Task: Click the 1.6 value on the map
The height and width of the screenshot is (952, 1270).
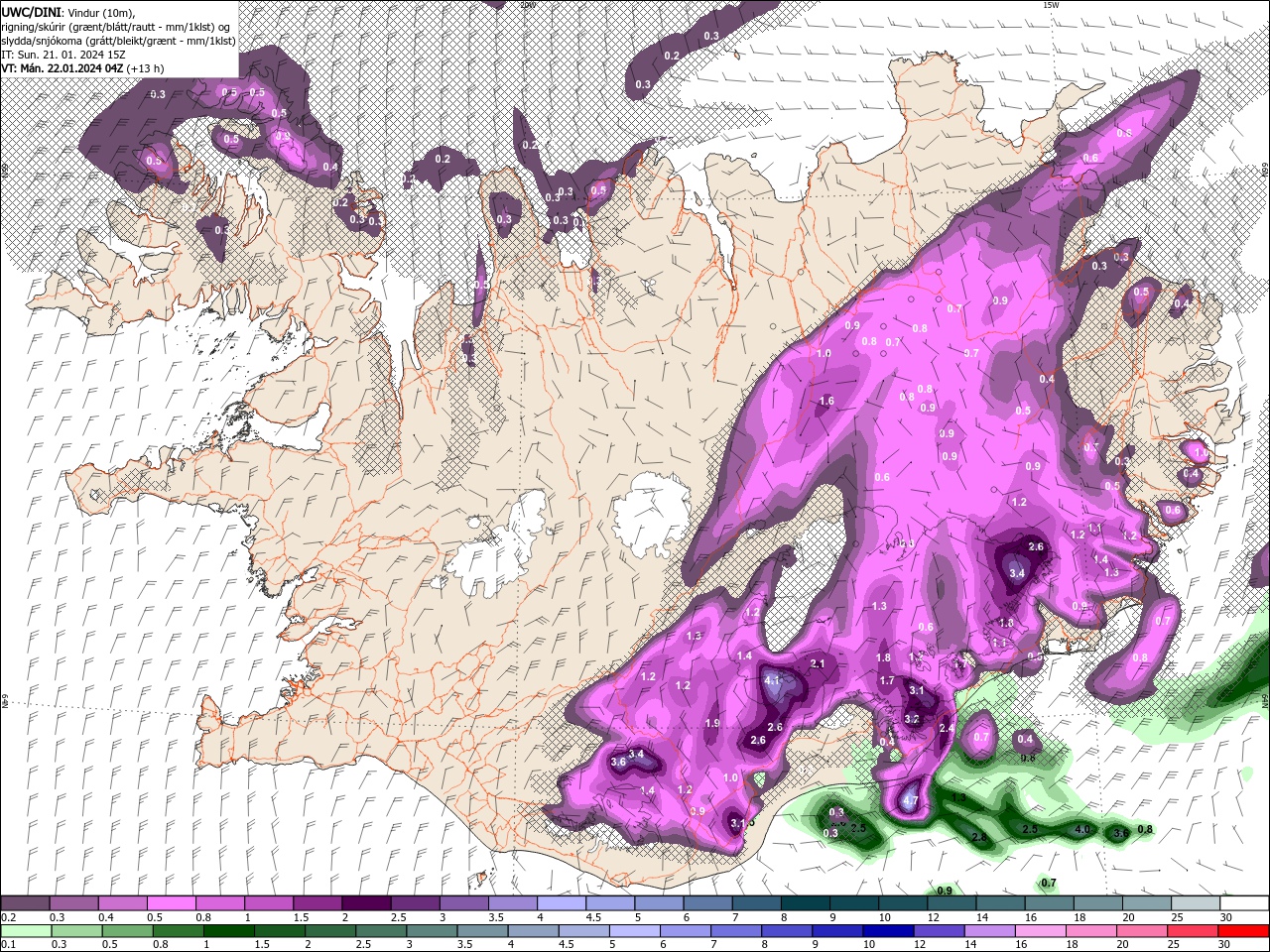Action: [826, 402]
